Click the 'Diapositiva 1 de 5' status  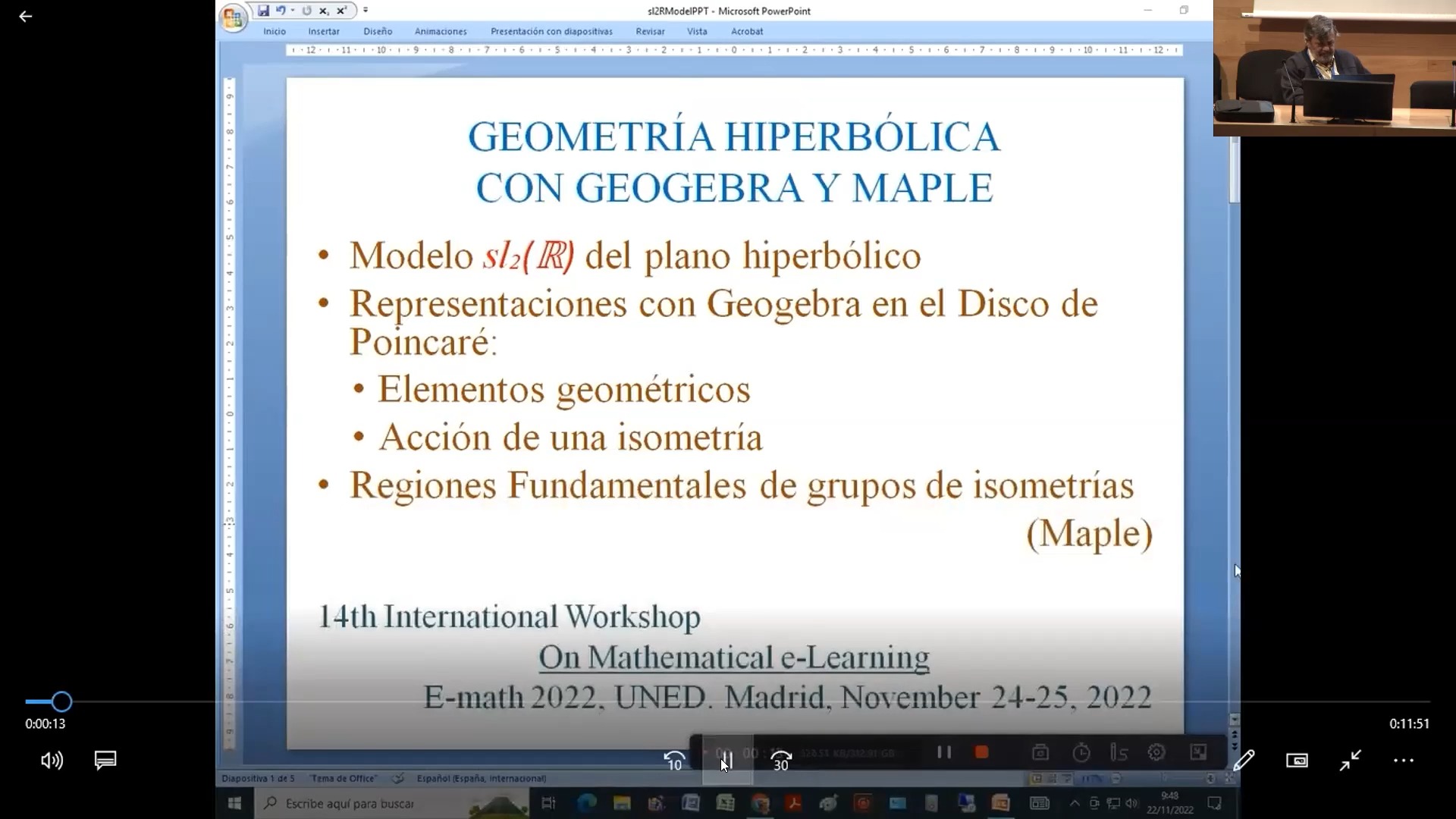click(257, 778)
